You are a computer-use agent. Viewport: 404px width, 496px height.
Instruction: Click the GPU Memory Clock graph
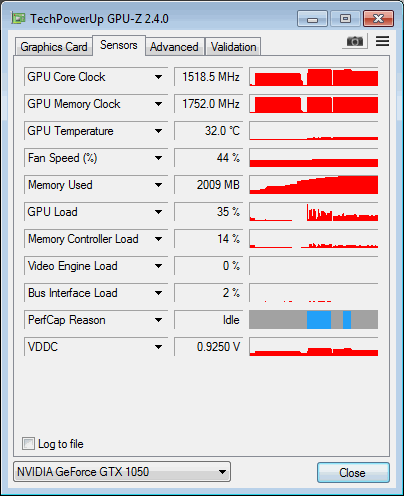tap(314, 104)
